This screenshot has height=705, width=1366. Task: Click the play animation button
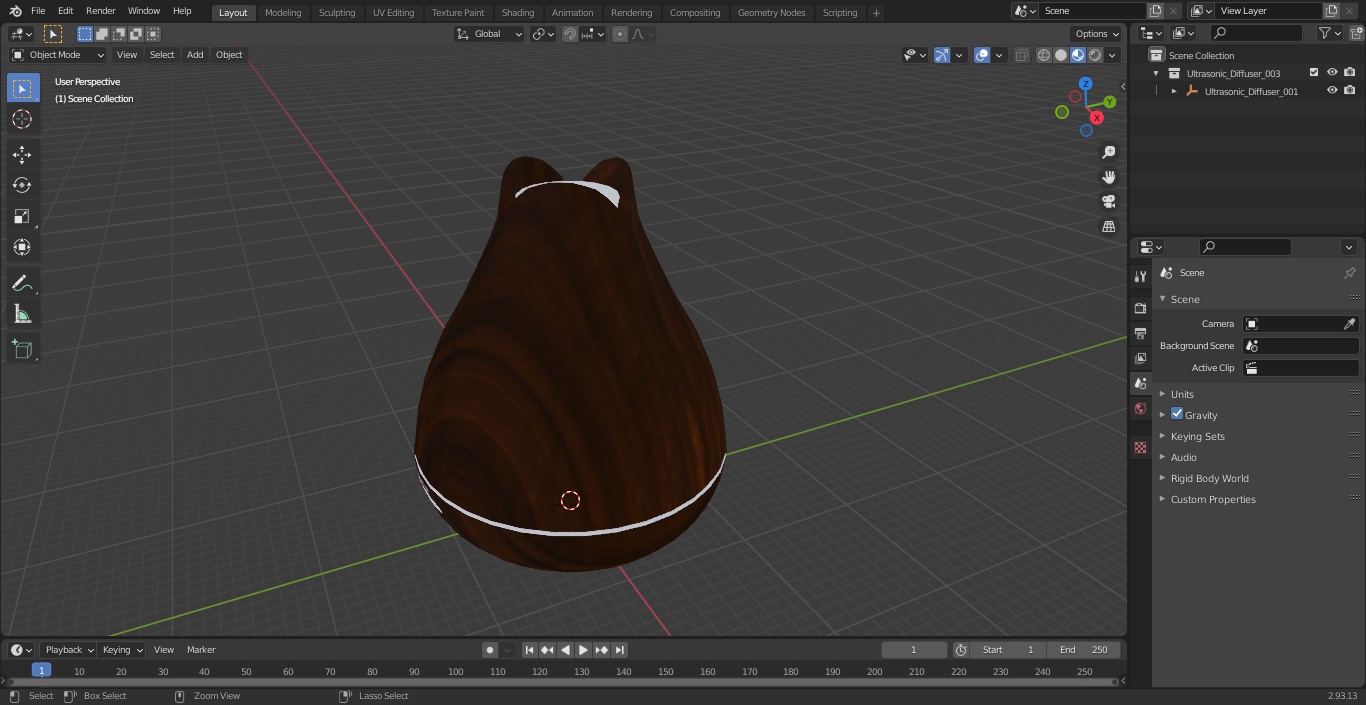583,650
